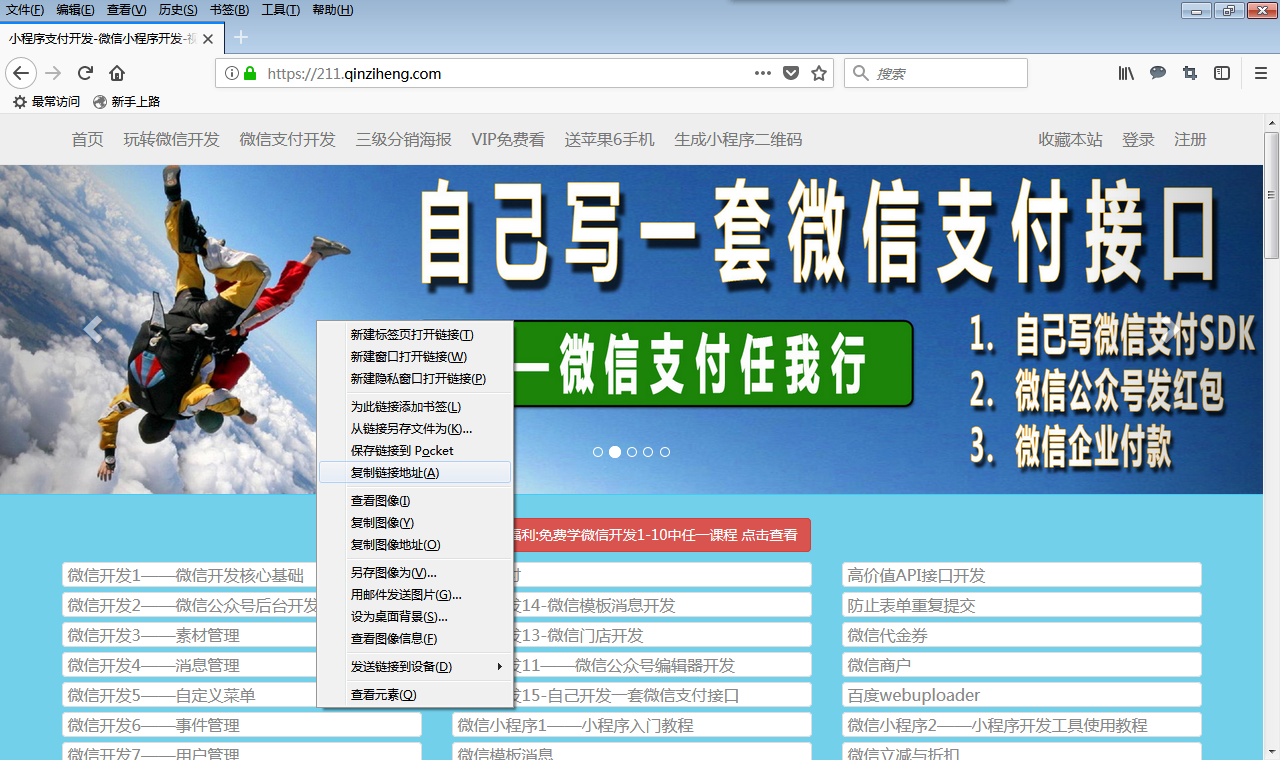Reload the current page
This screenshot has height=760, width=1280.
(85, 73)
